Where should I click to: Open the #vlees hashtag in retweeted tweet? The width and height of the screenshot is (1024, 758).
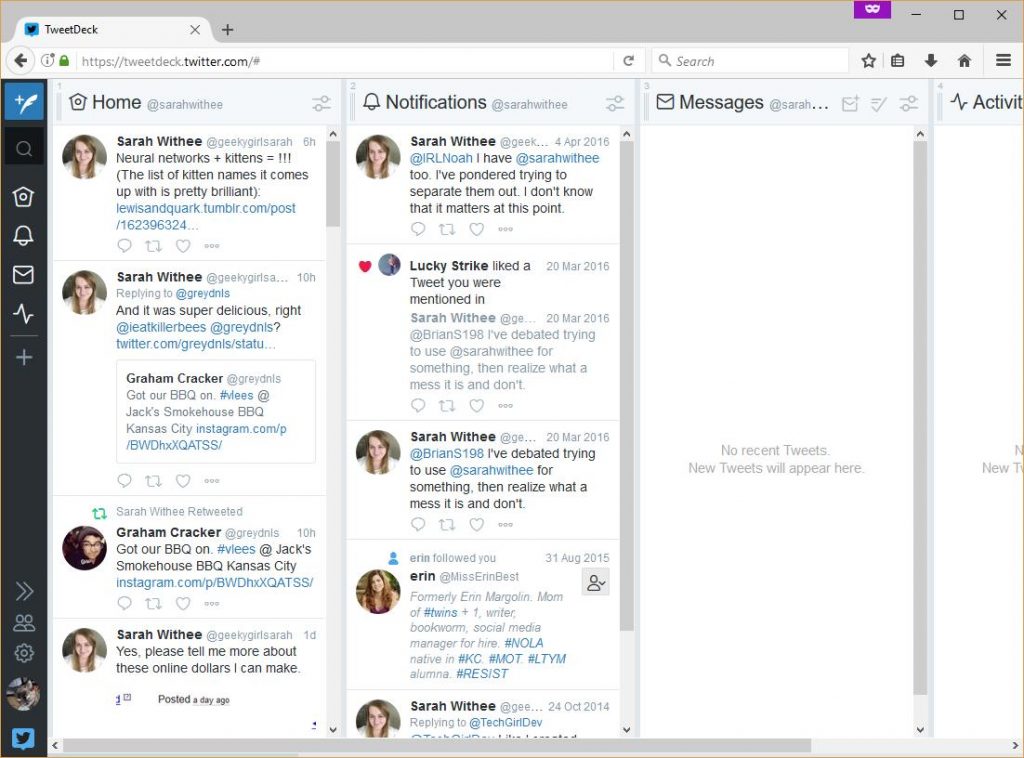point(237,549)
